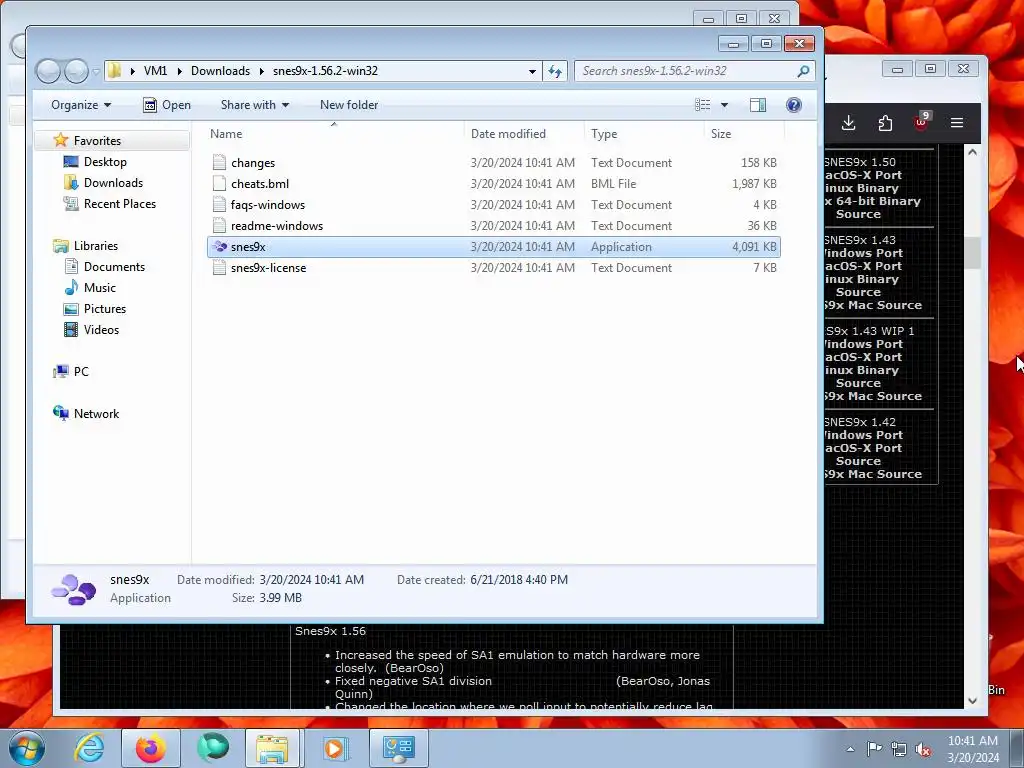Click the 10:41 AM taskbar clock

click(x=972, y=741)
